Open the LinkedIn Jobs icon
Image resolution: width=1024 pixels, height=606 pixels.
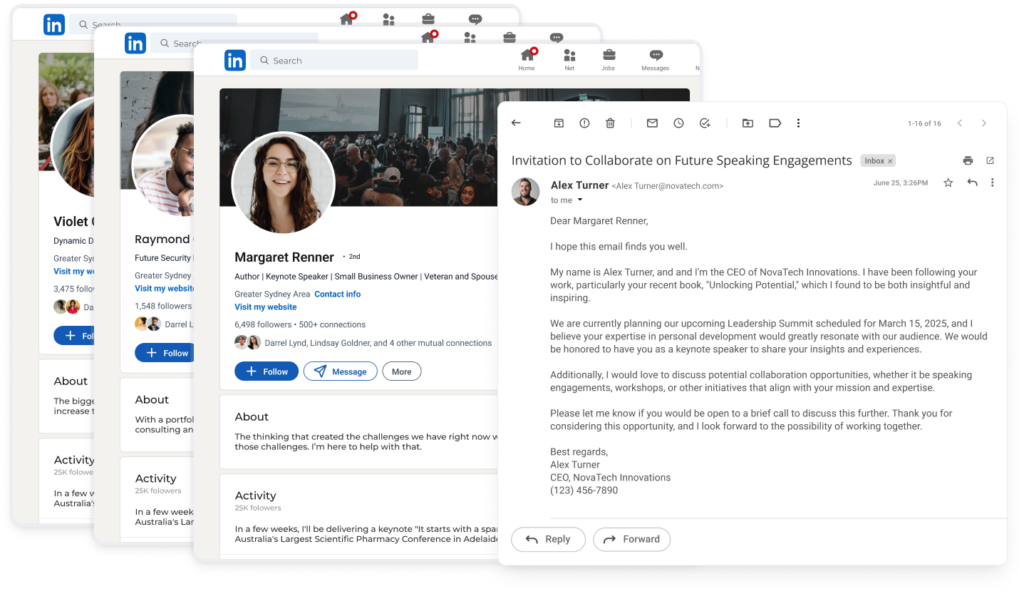point(609,57)
